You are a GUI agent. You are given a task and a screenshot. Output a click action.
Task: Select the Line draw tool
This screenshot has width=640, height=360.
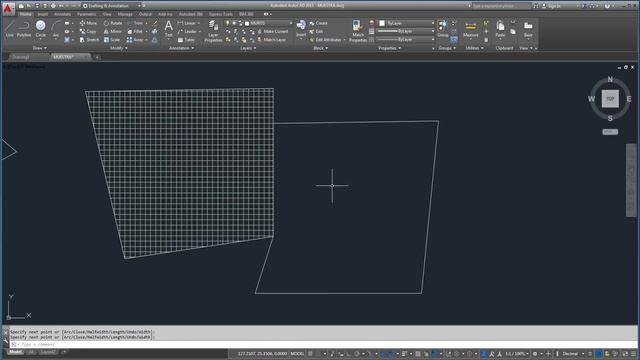click(9, 29)
